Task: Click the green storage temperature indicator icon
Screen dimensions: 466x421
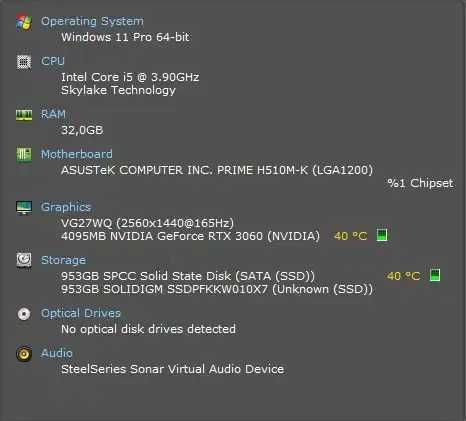Action: click(435, 275)
